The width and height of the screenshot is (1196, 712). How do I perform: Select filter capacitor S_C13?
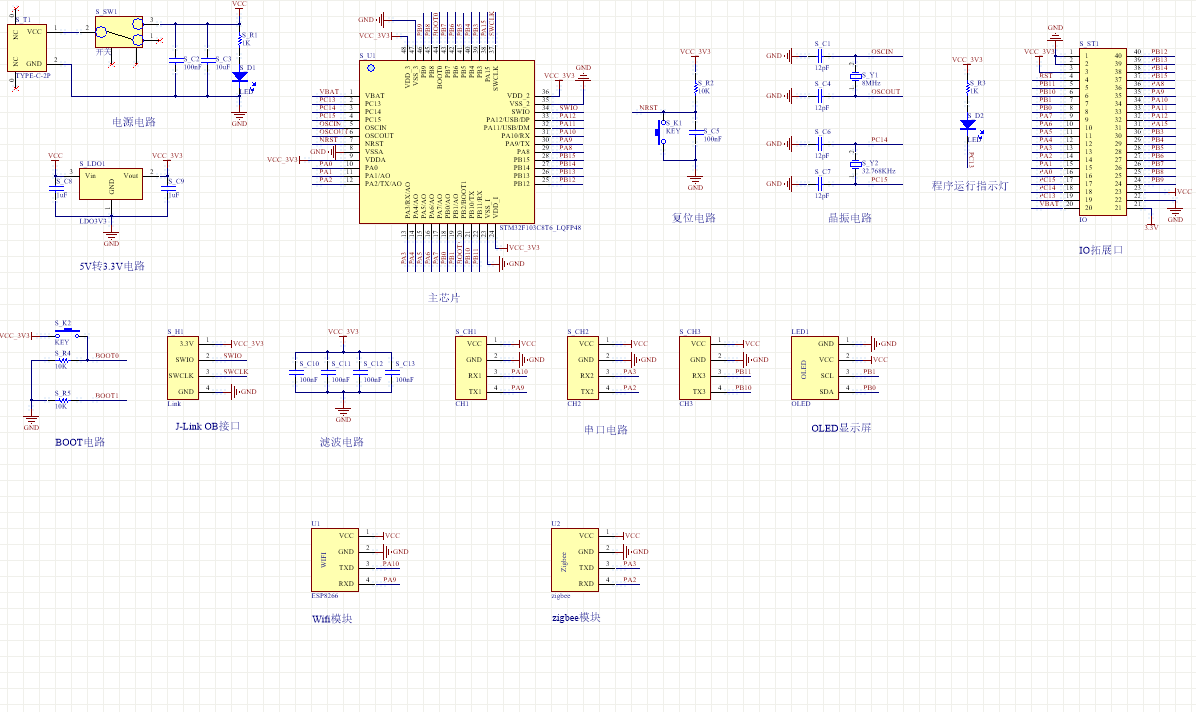[x=391, y=372]
